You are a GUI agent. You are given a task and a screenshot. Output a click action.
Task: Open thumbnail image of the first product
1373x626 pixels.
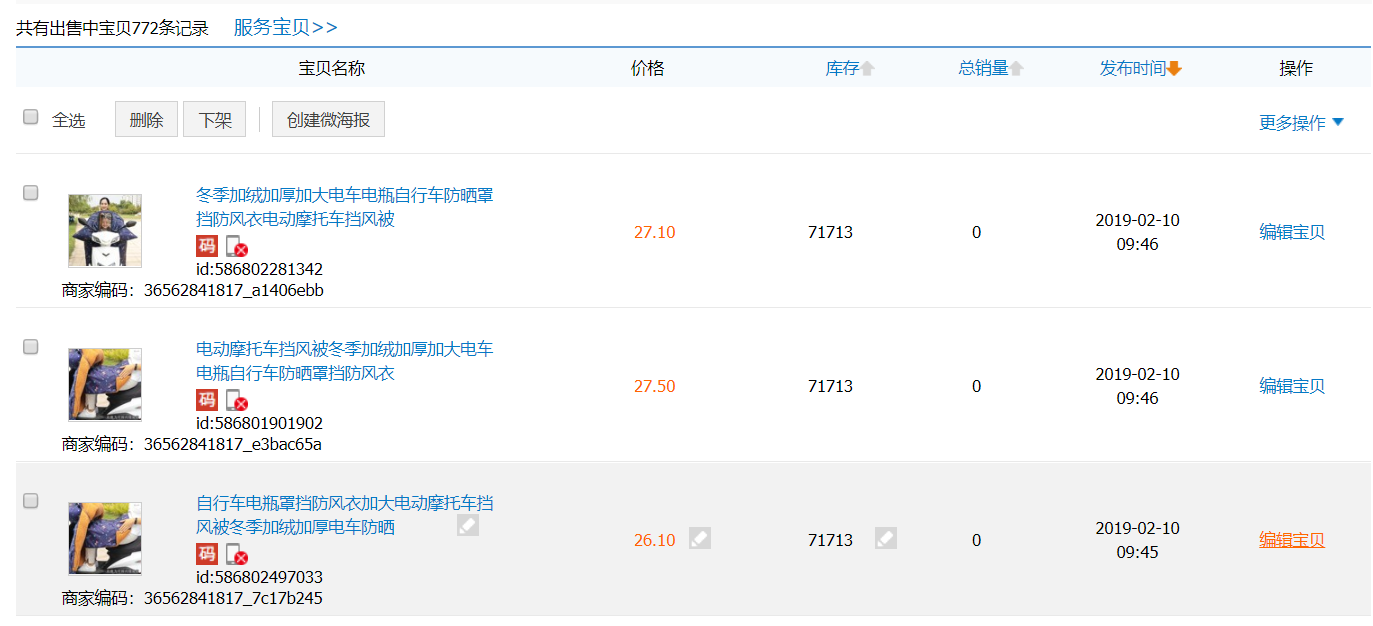pyautogui.click(x=105, y=231)
